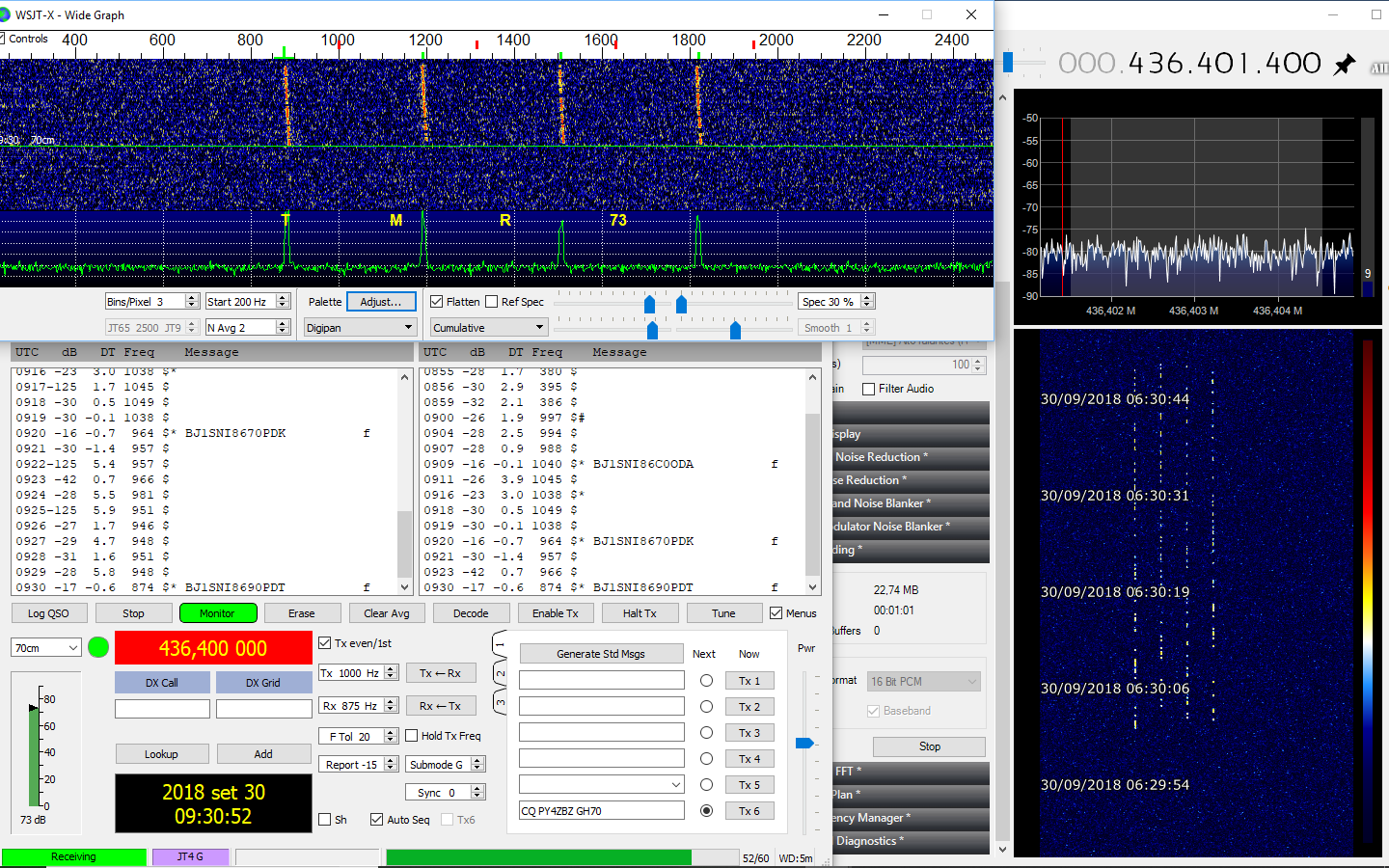The width and height of the screenshot is (1389, 868).
Task: Enable the Hold Tx Freq checkbox
Action: (x=412, y=736)
